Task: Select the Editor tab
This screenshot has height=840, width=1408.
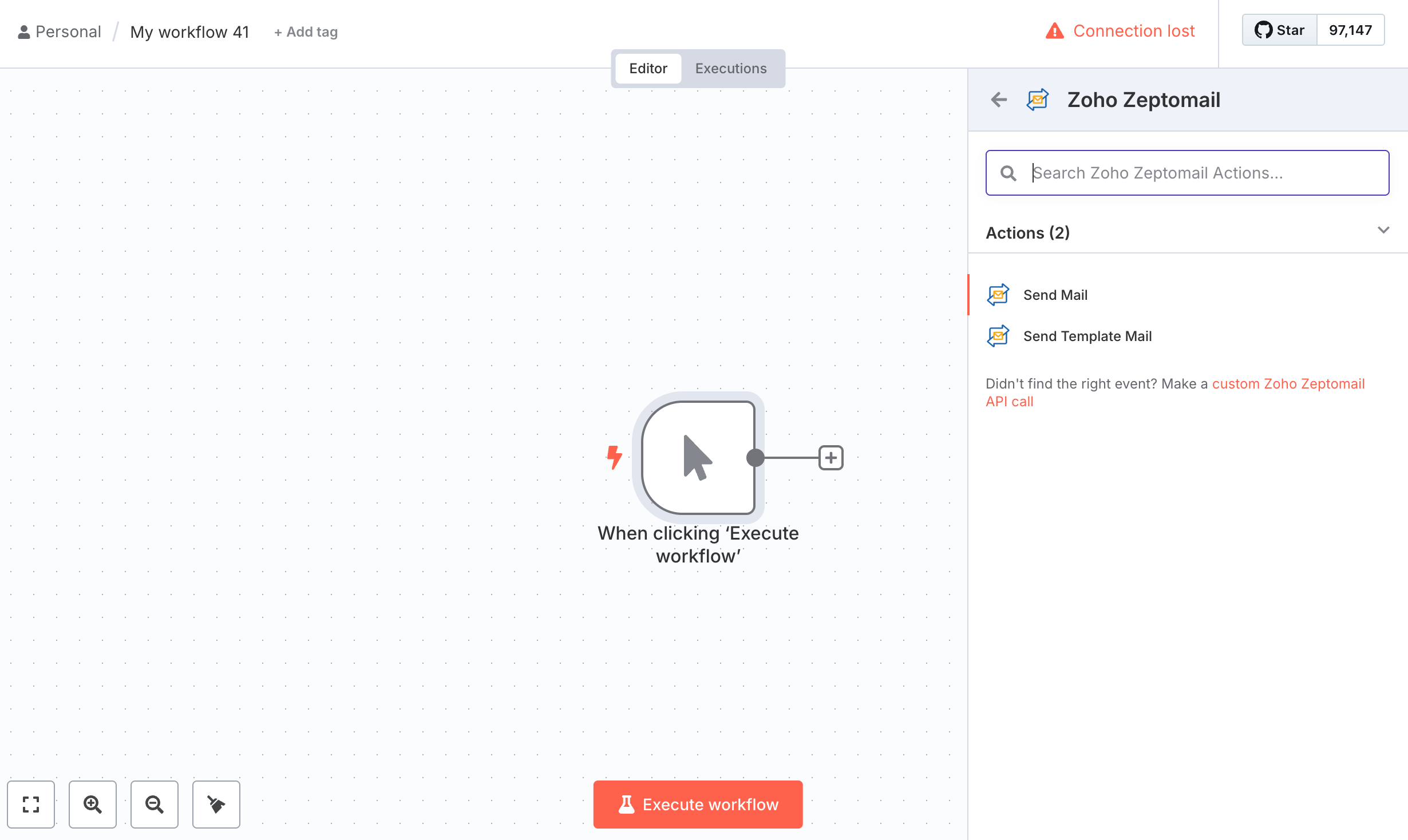Action: [x=648, y=69]
